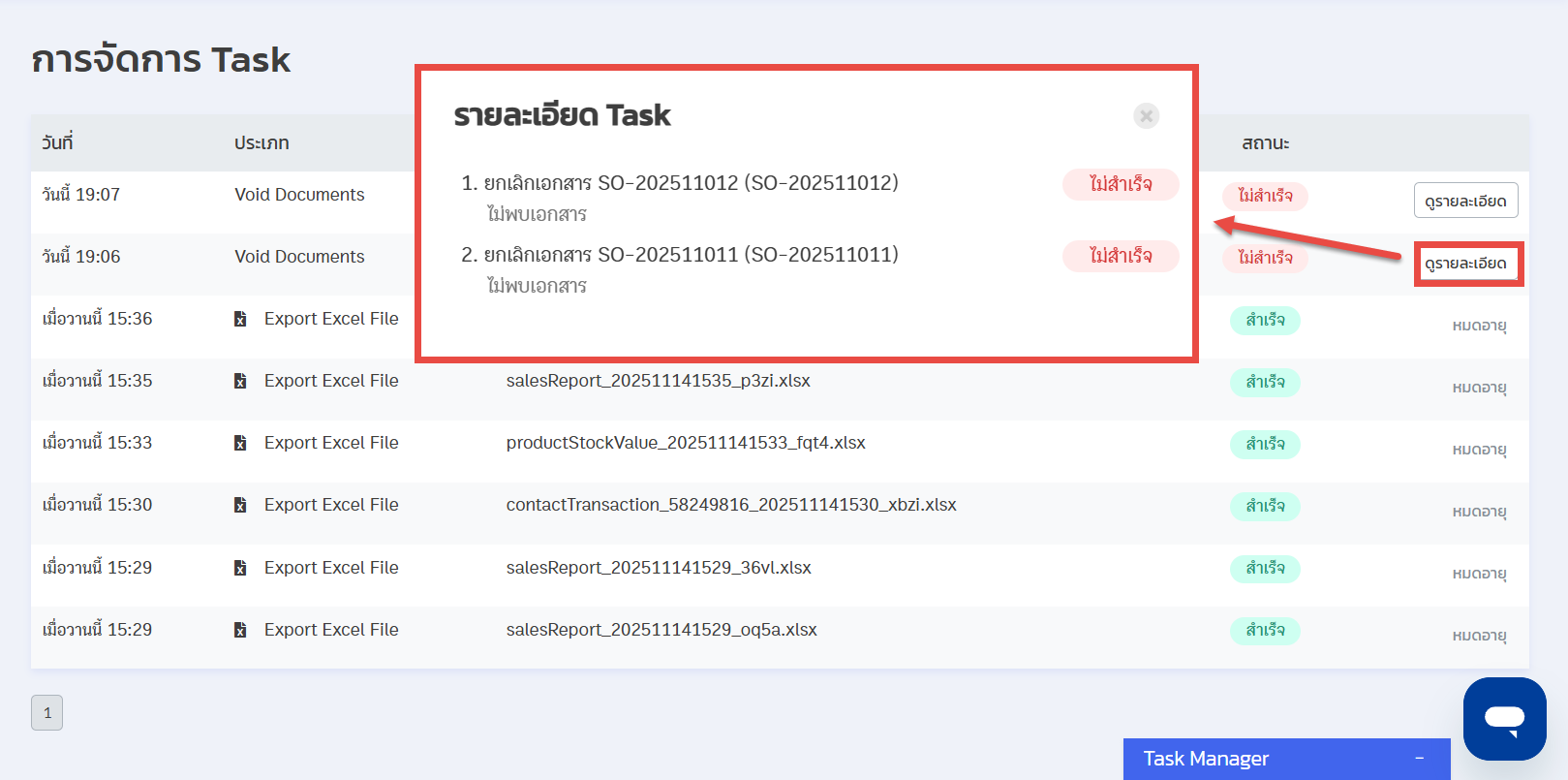Click the Excel icon in the 15:35 row

(x=240, y=381)
